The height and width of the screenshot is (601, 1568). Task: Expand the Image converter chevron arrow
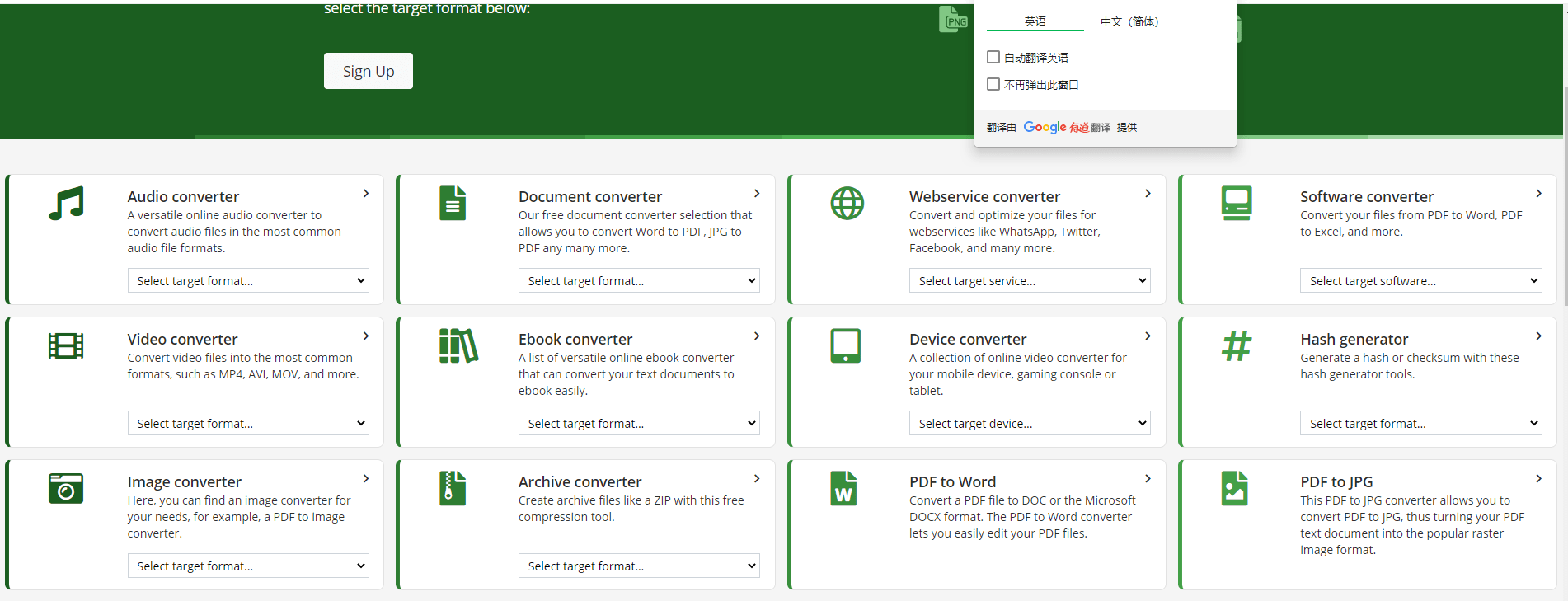366,478
